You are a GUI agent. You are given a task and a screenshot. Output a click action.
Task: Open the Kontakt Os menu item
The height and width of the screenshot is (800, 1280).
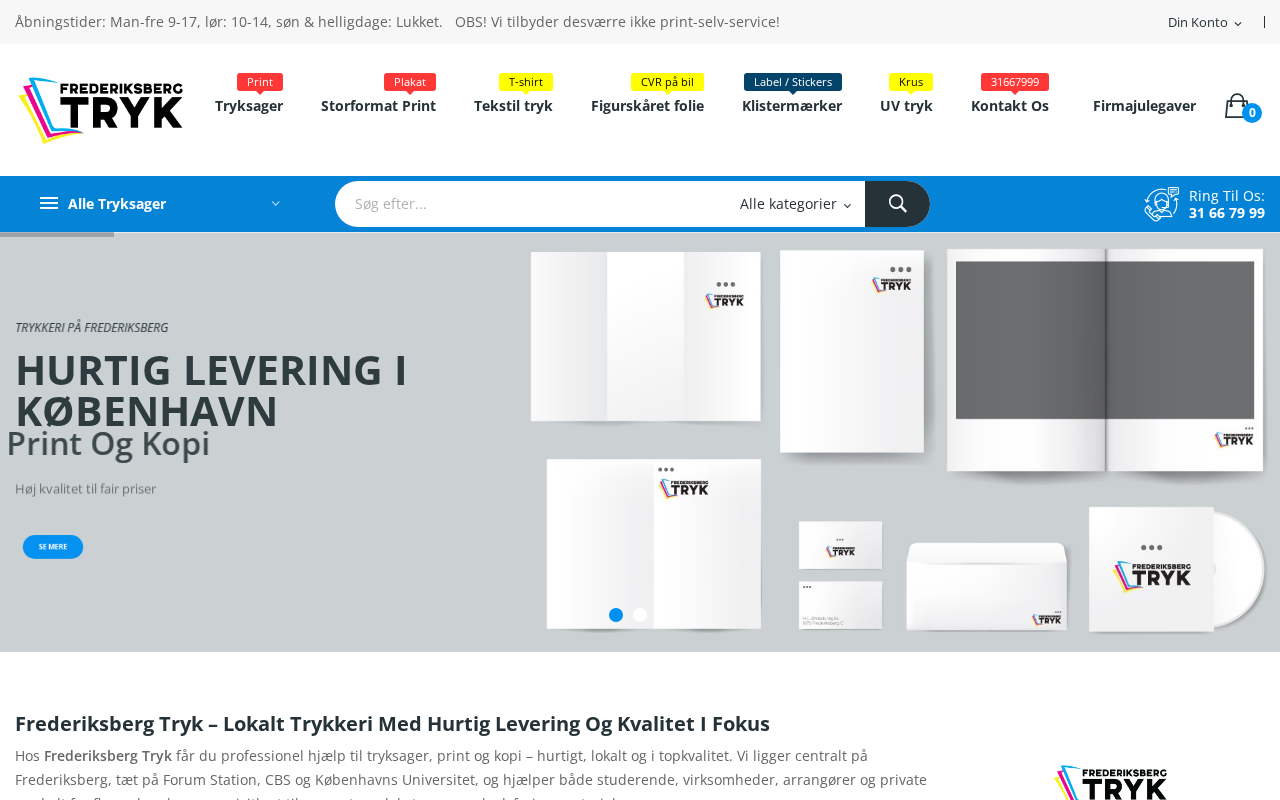[1010, 106]
